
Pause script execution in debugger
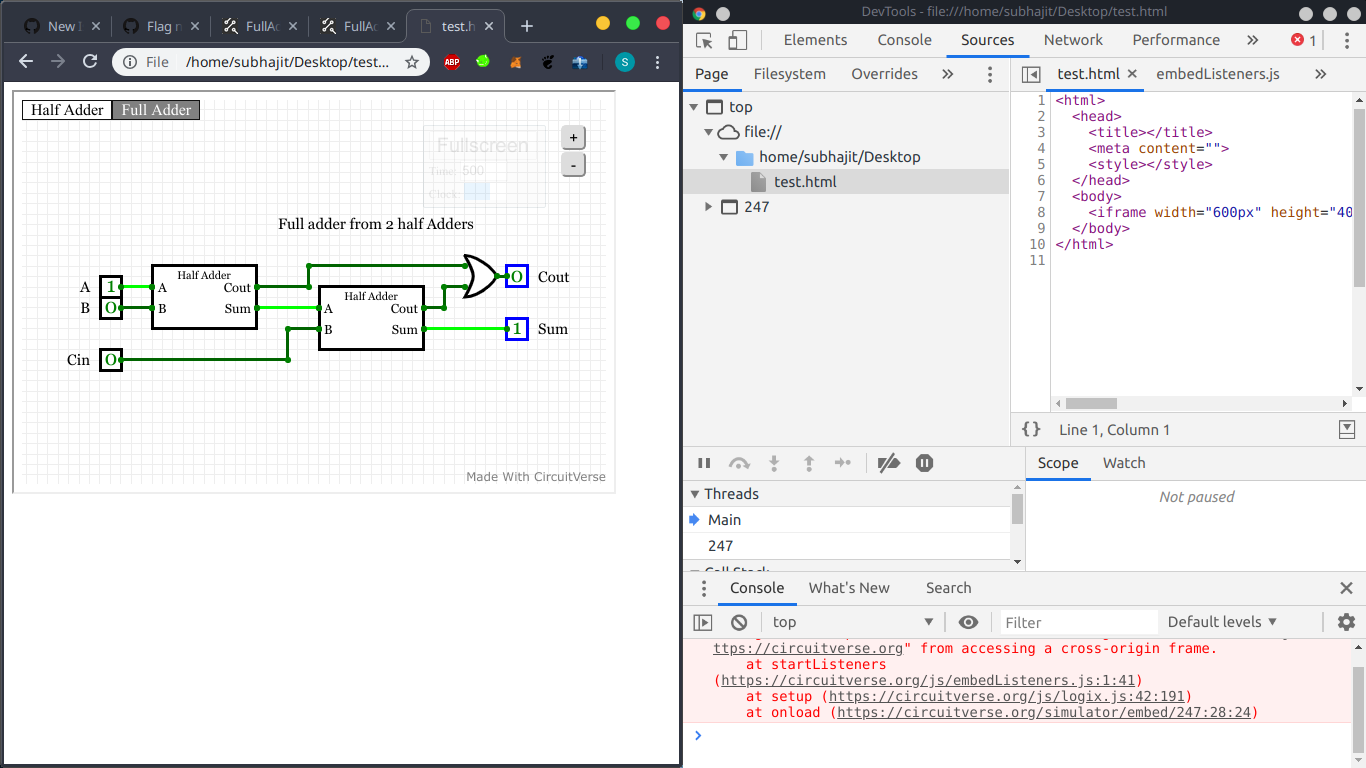704,463
